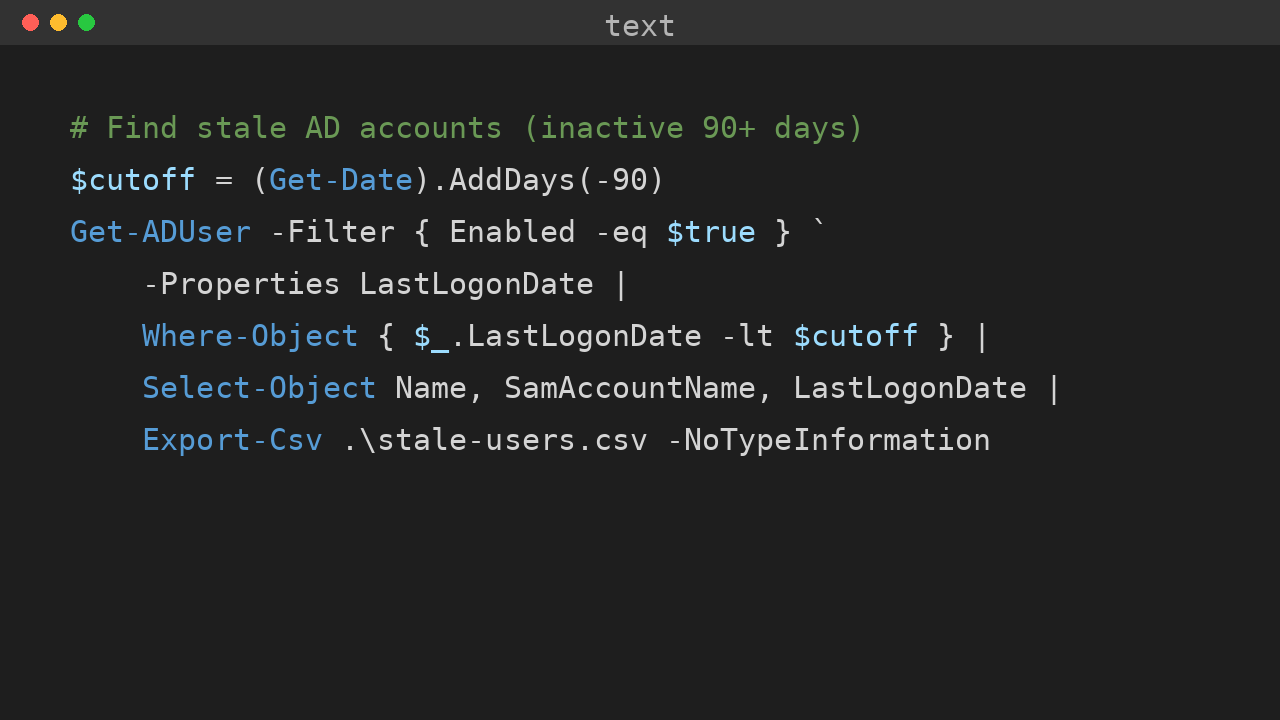The height and width of the screenshot is (720, 1280).
Task: Click the '-Filter' parameter
Action: [x=332, y=232]
